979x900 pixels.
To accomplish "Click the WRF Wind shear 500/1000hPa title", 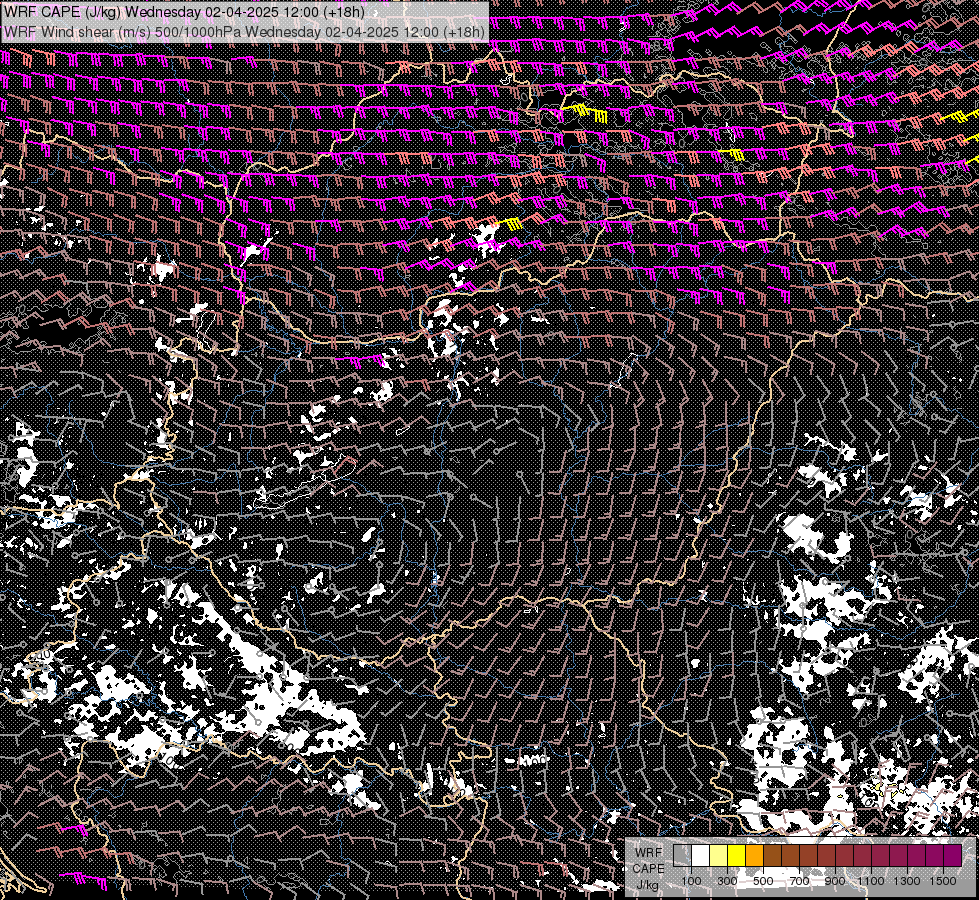I will 244,32.
